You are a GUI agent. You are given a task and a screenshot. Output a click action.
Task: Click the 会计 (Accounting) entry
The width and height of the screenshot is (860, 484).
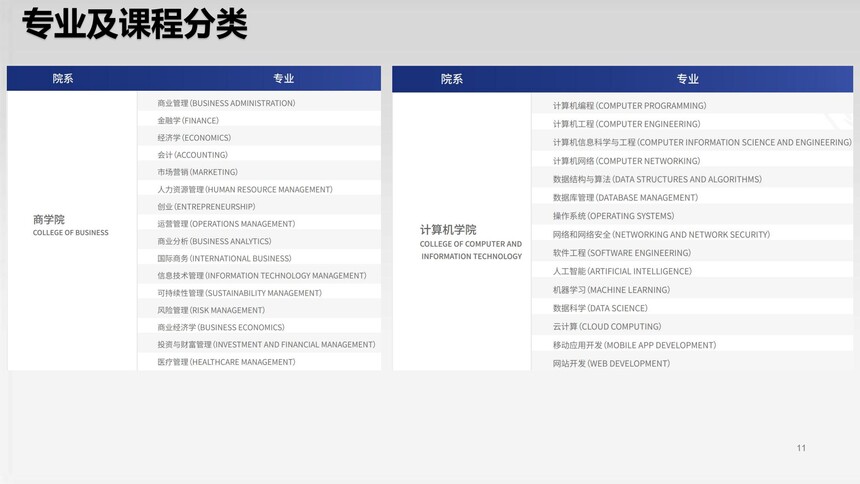[x=192, y=155]
